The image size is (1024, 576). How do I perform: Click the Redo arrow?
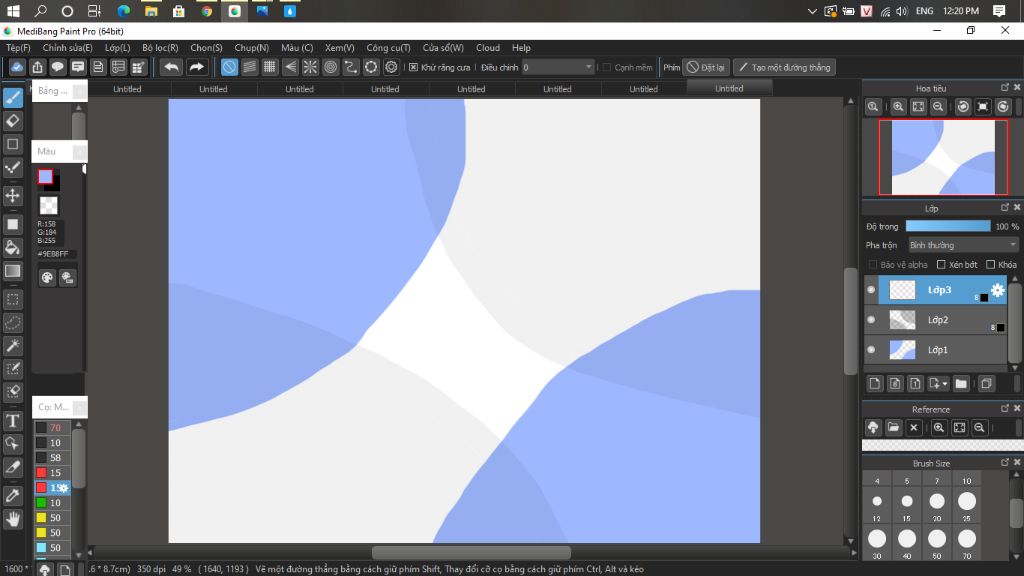click(x=196, y=67)
